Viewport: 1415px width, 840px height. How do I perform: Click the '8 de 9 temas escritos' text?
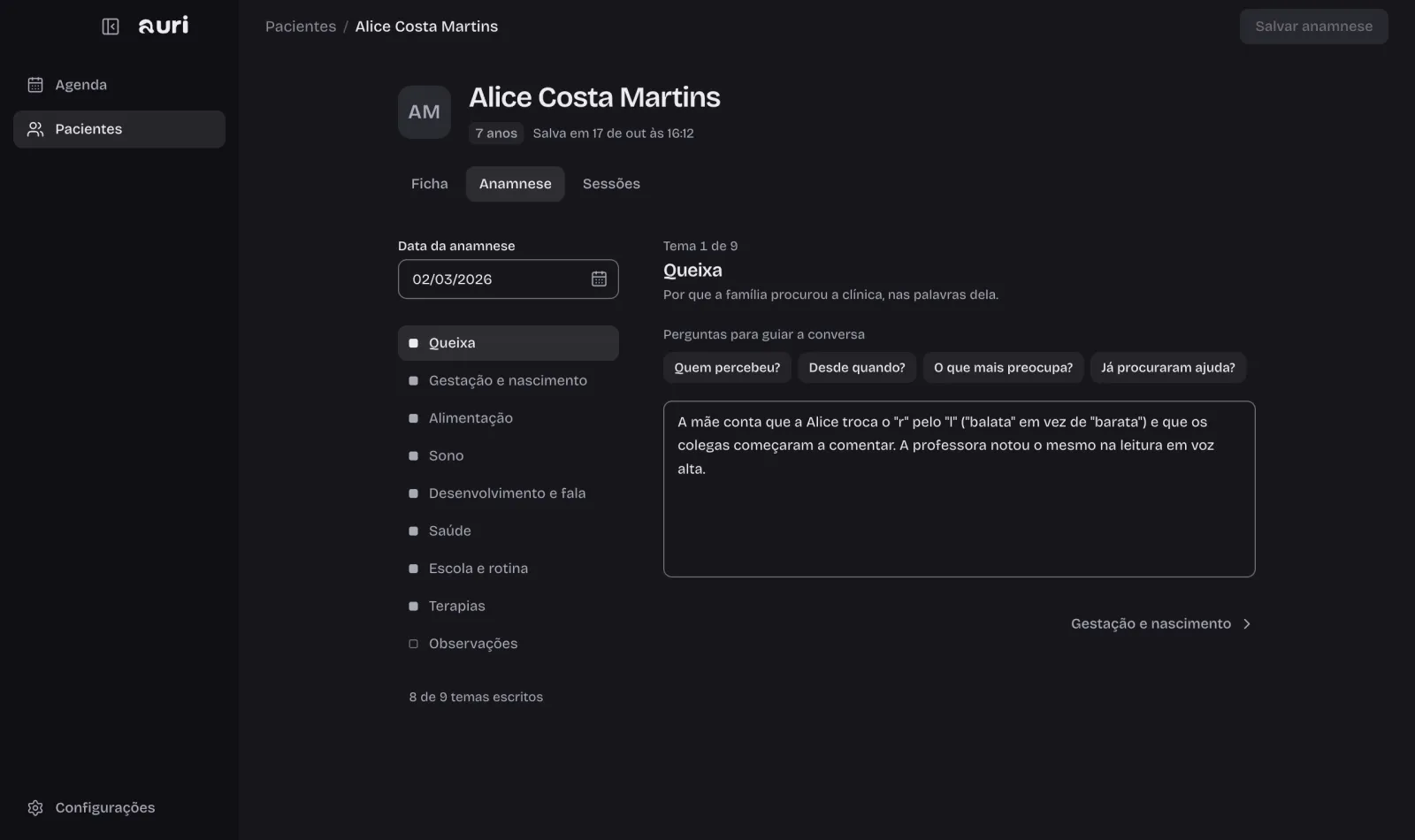tap(476, 697)
